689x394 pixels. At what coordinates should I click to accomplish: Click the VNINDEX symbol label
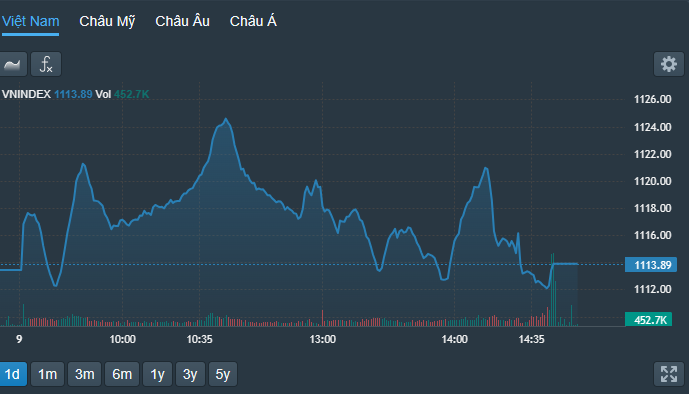[x=26, y=94]
